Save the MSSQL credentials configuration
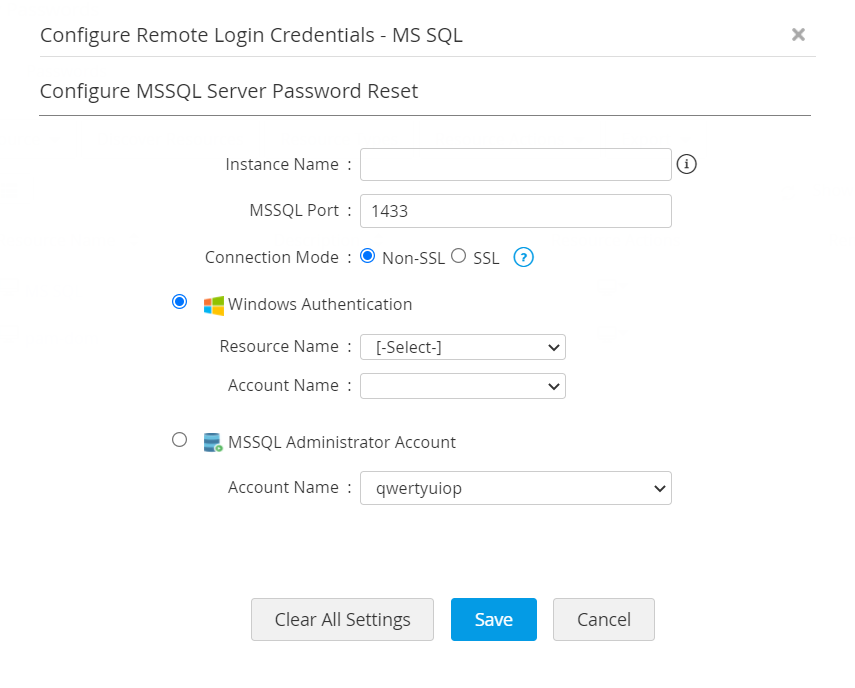This screenshot has height=688, width=855. point(493,619)
